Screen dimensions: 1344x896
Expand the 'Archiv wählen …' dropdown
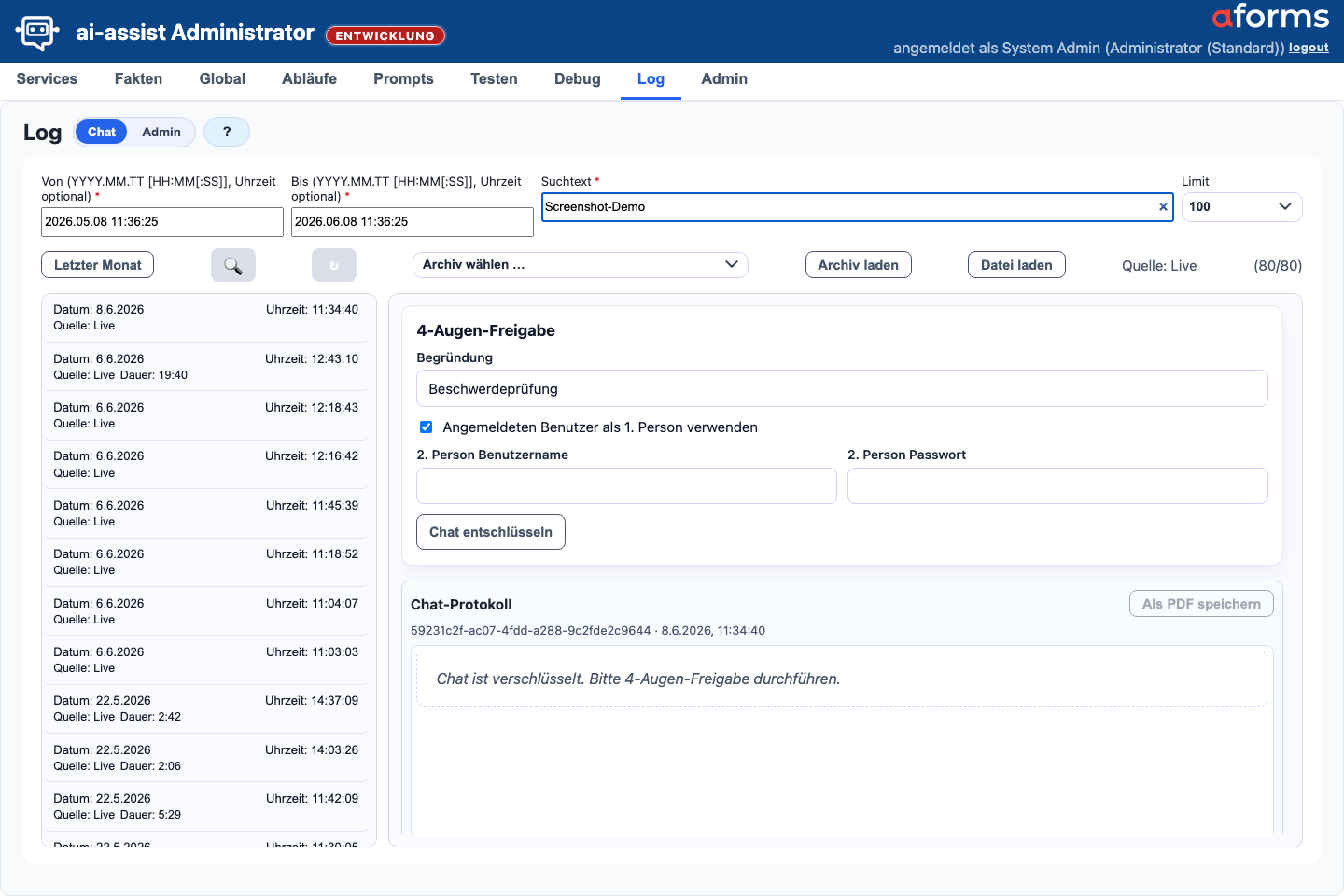tap(580, 265)
